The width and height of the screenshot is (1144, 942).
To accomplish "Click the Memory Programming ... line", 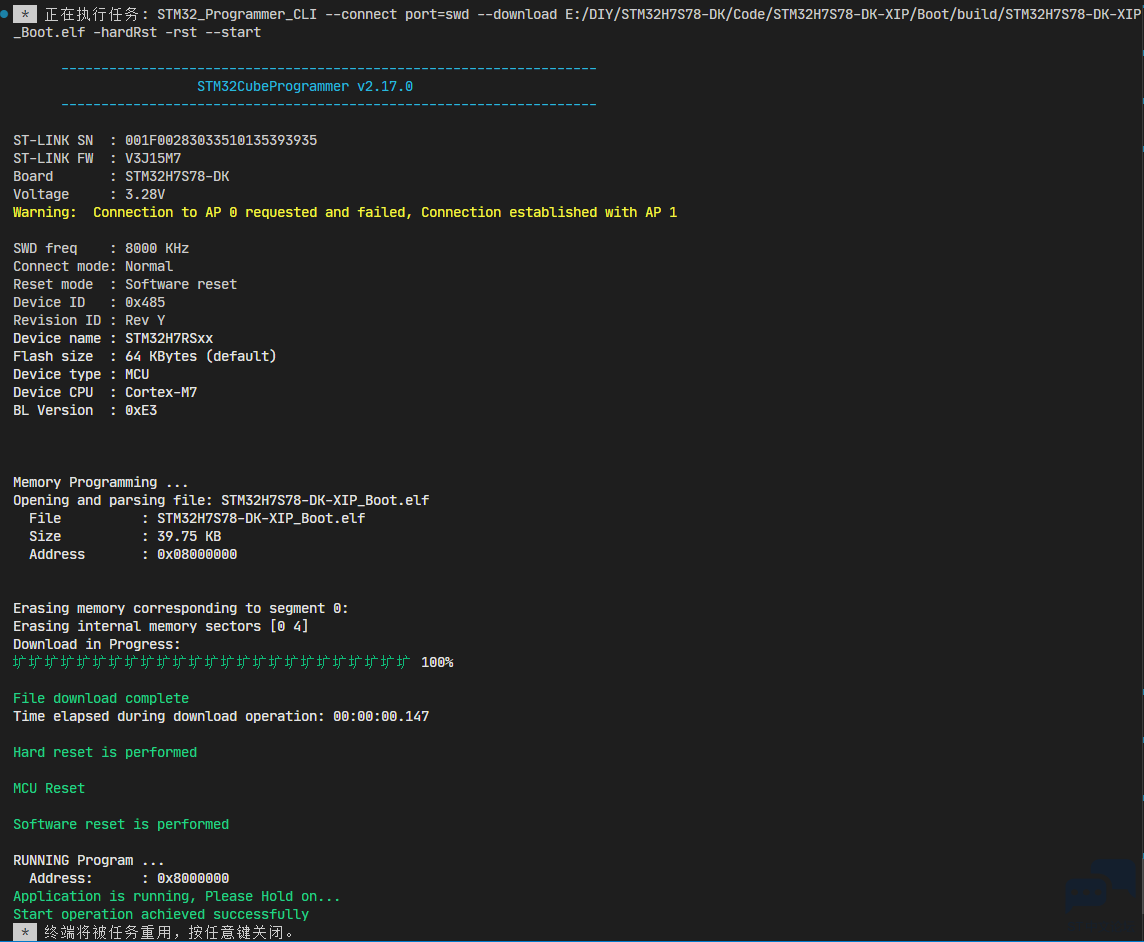I will (101, 482).
